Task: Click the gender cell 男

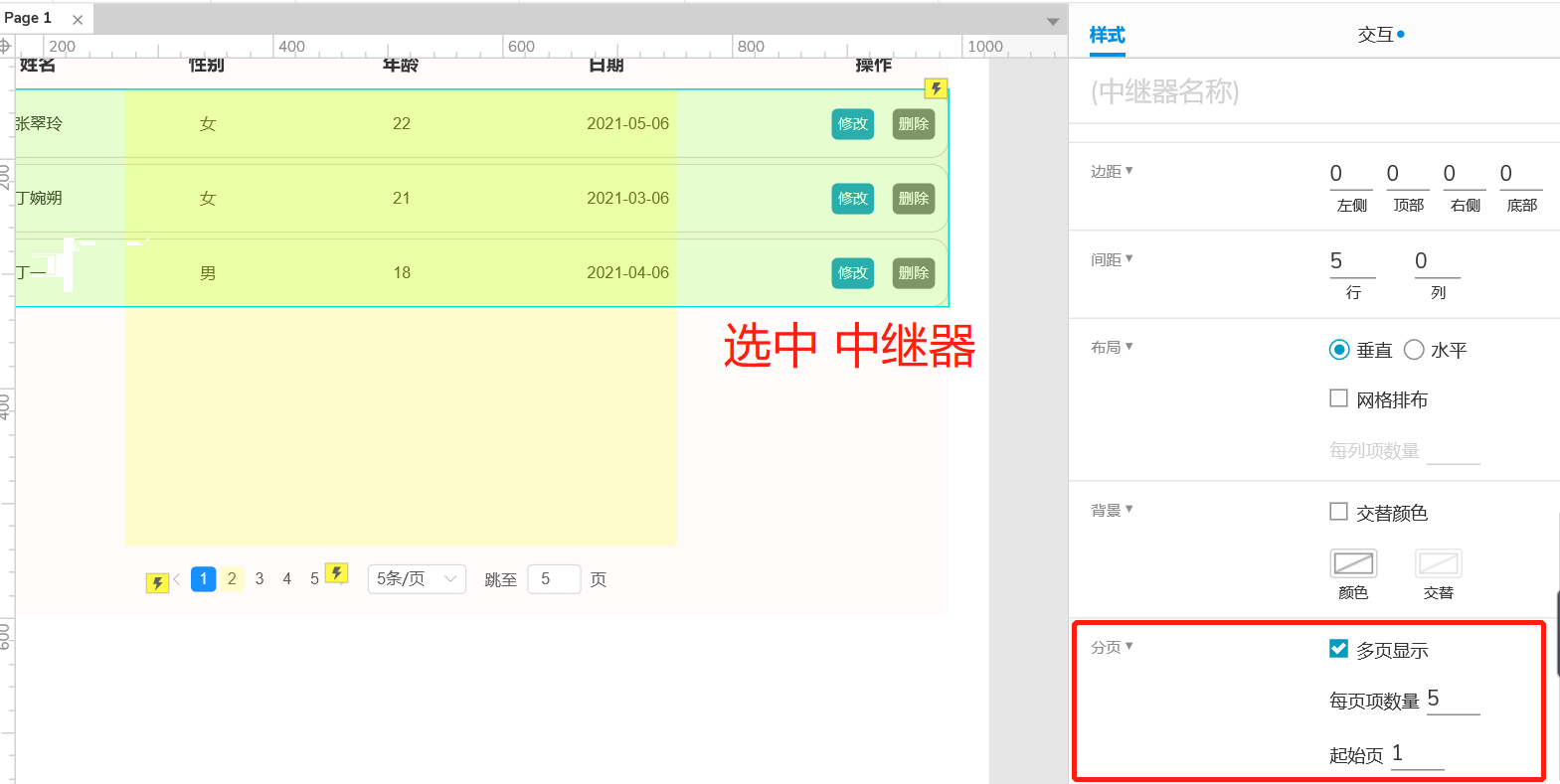Action: pos(208,273)
